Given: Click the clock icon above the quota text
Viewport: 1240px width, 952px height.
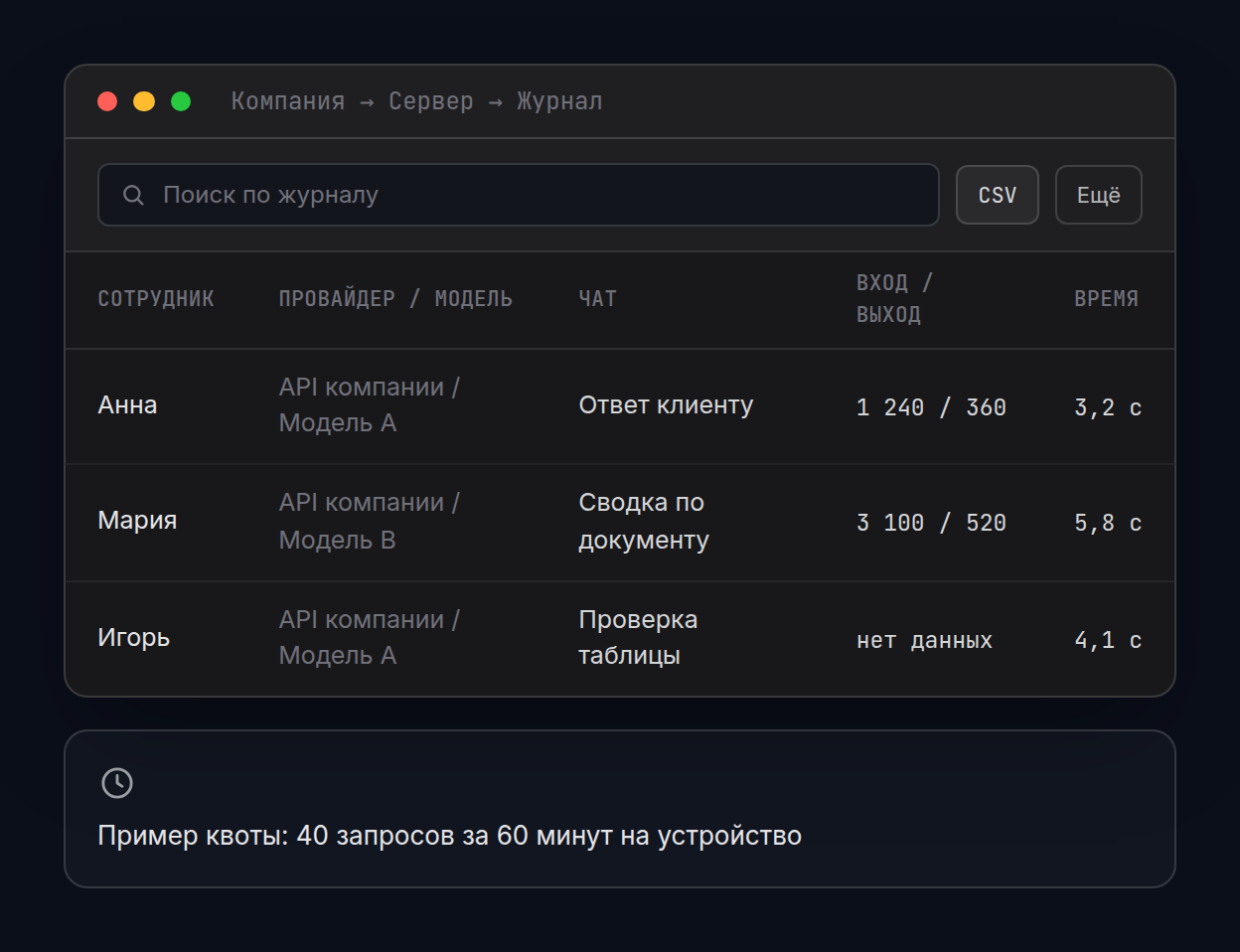Looking at the screenshot, I should (117, 783).
